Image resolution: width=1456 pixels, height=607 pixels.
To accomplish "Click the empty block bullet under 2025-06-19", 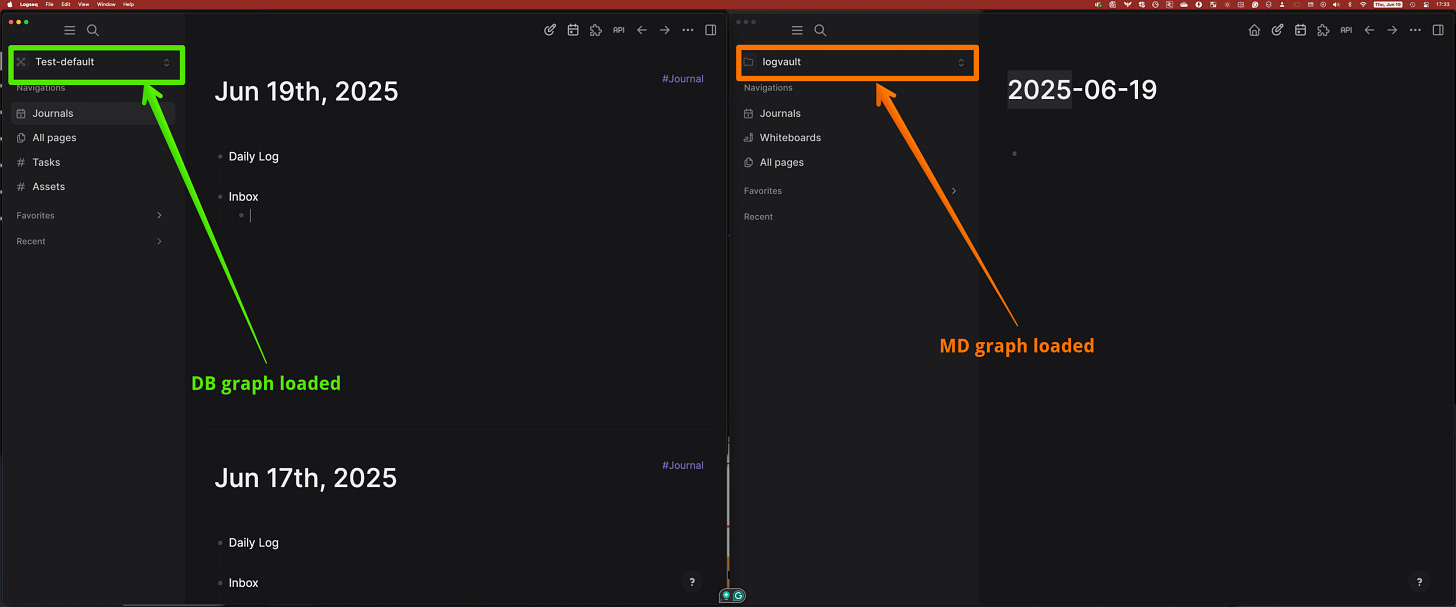I will [1014, 154].
